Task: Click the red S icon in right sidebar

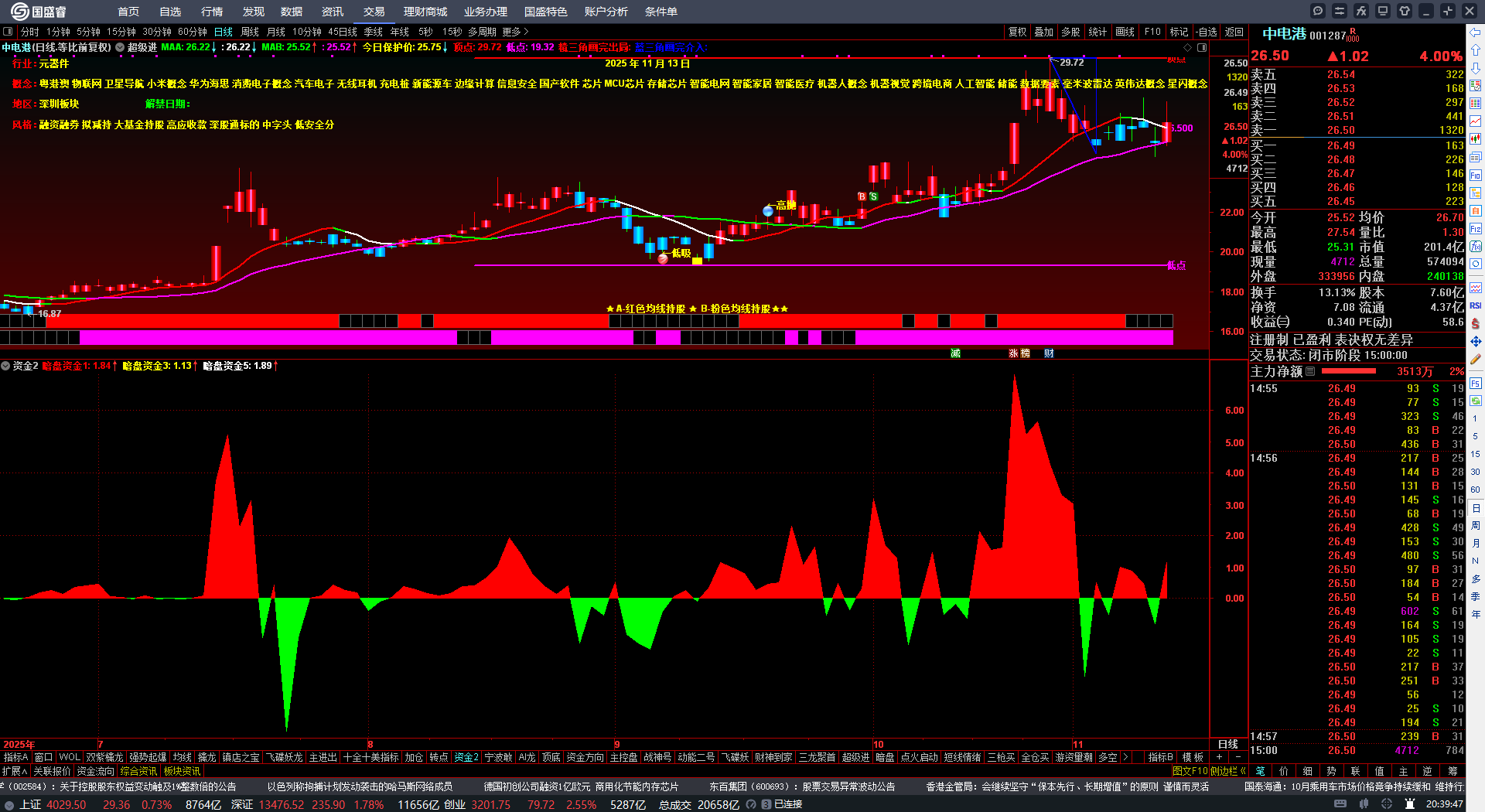Action: [x=1476, y=323]
